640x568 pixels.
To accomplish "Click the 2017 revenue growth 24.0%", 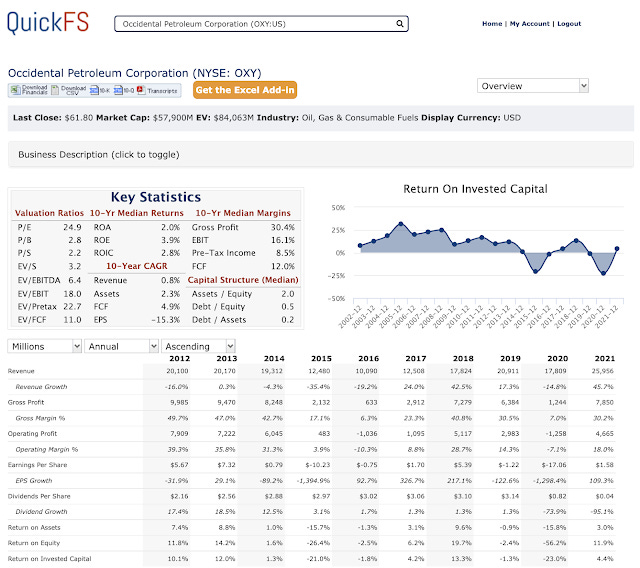I will tap(415, 387).
